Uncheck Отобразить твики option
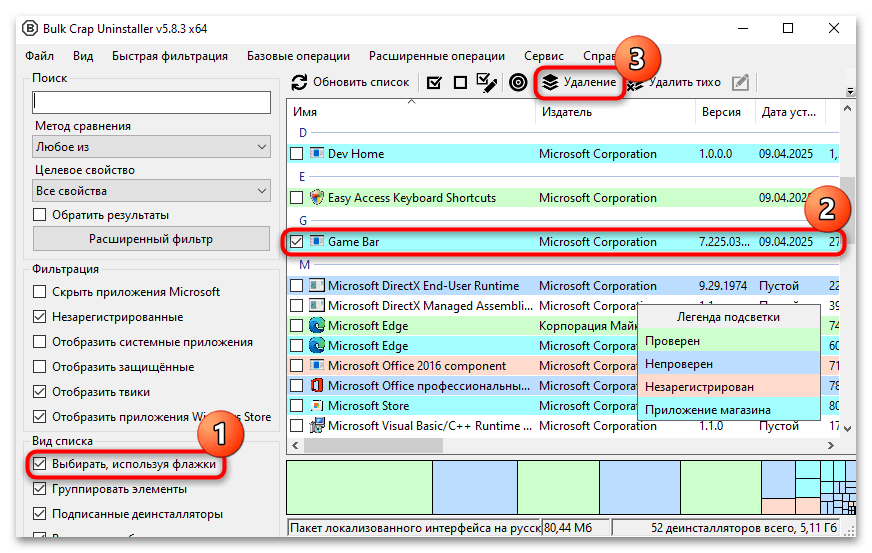Image resolution: width=872 pixels, height=553 pixels. pyautogui.click(x=39, y=392)
